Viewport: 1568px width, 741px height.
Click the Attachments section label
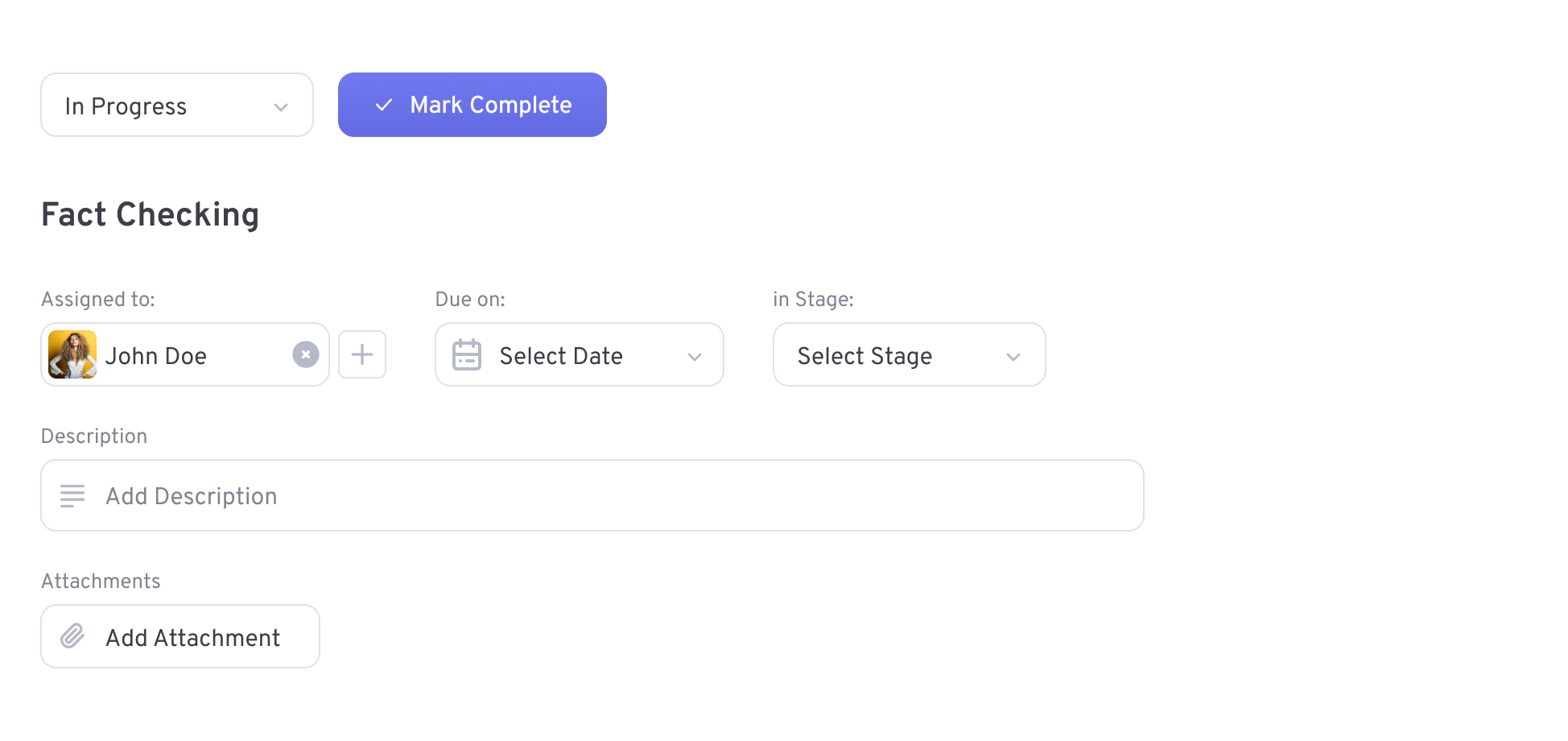pos(101,582)
